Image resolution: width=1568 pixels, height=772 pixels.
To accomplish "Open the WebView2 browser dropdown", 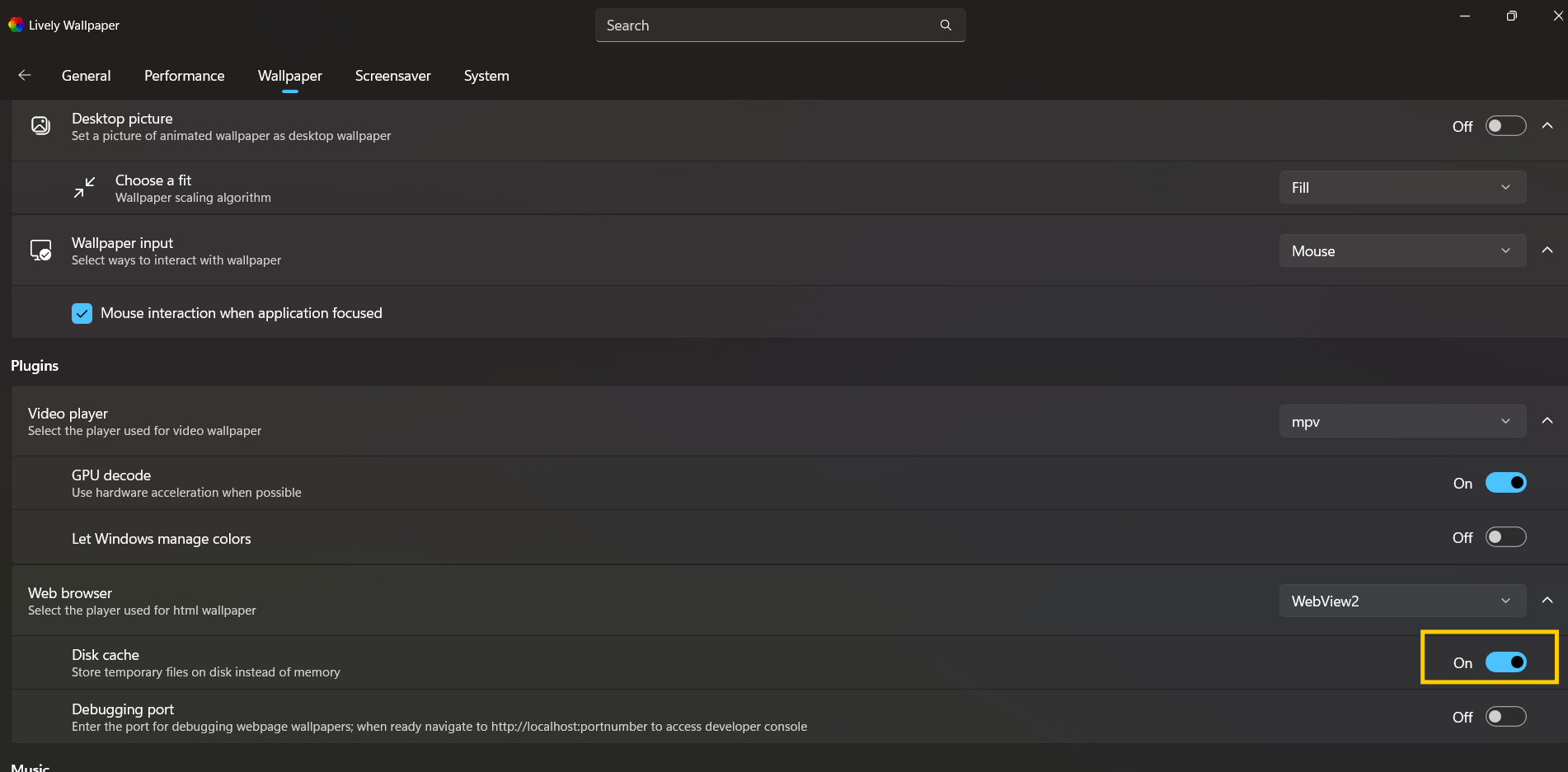I will tap(1402, 601).
